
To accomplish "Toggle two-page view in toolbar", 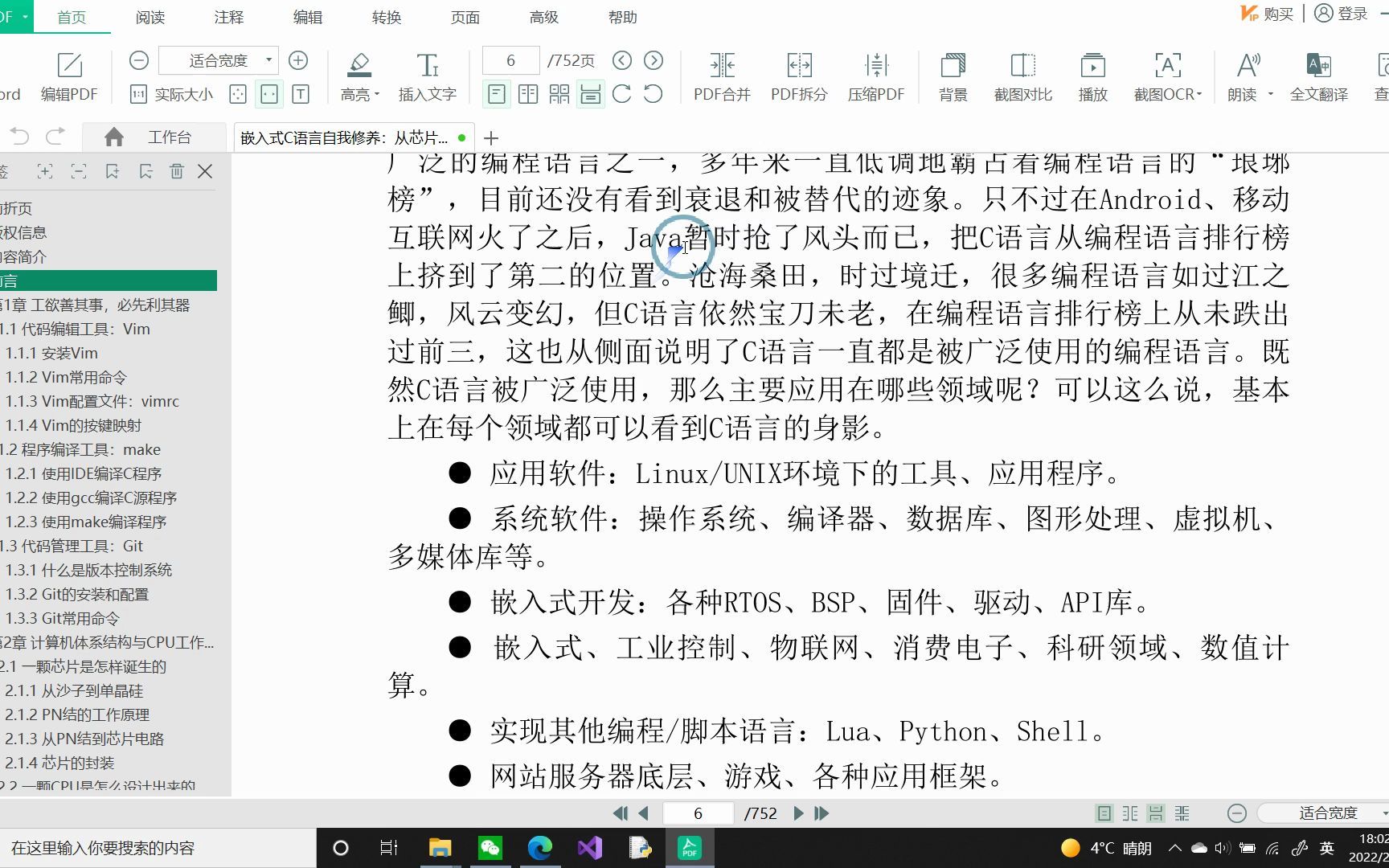I will (528, 94).
